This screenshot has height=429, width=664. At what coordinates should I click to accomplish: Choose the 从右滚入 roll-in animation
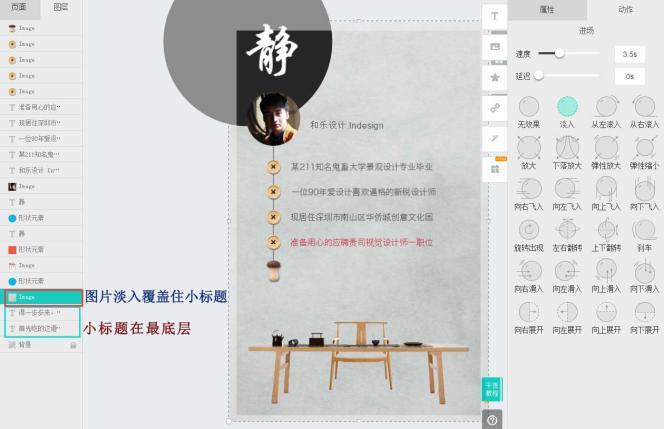[645, 112]
